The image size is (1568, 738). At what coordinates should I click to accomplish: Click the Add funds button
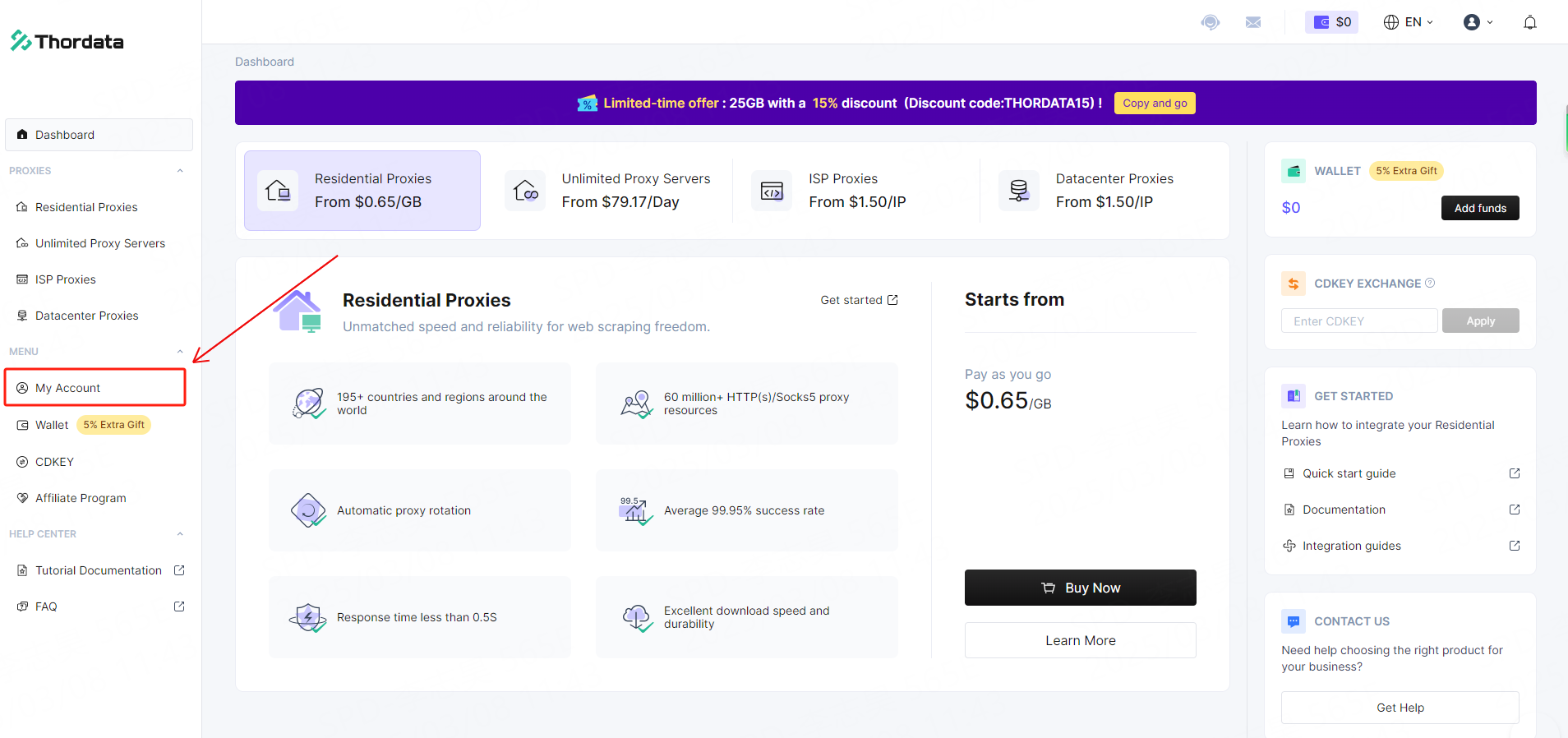(1479, 208)
